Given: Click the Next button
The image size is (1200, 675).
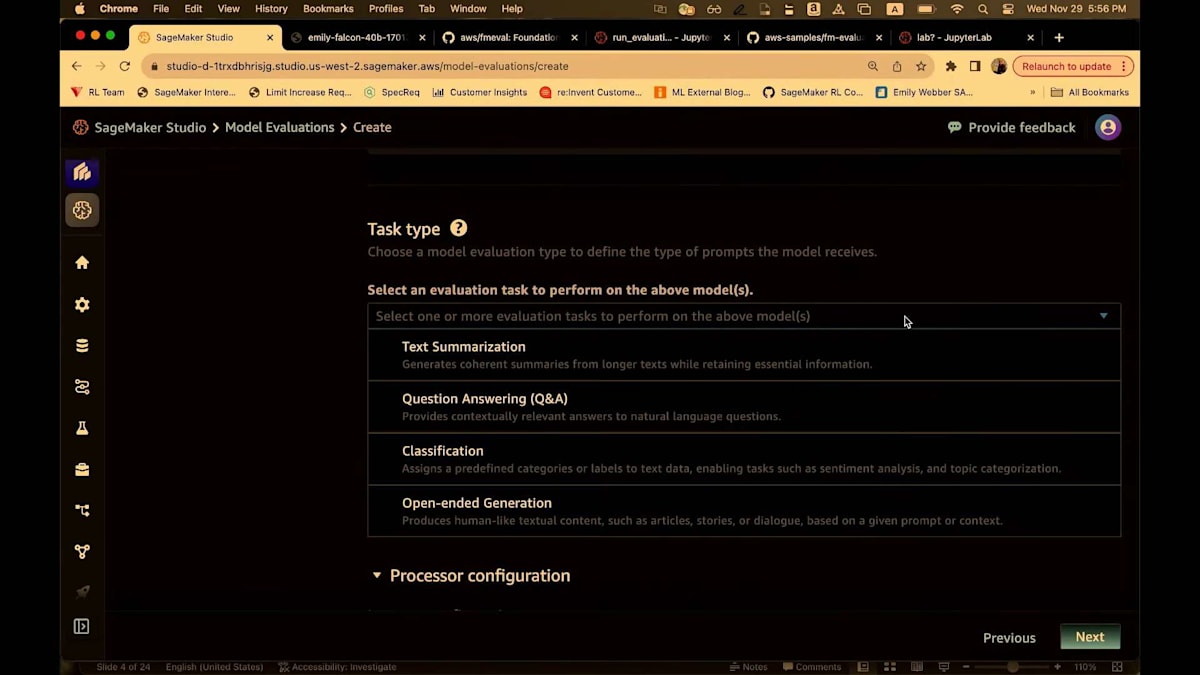Looking at the screenshot, I should pyautogui.click(x=1090, y=637).
